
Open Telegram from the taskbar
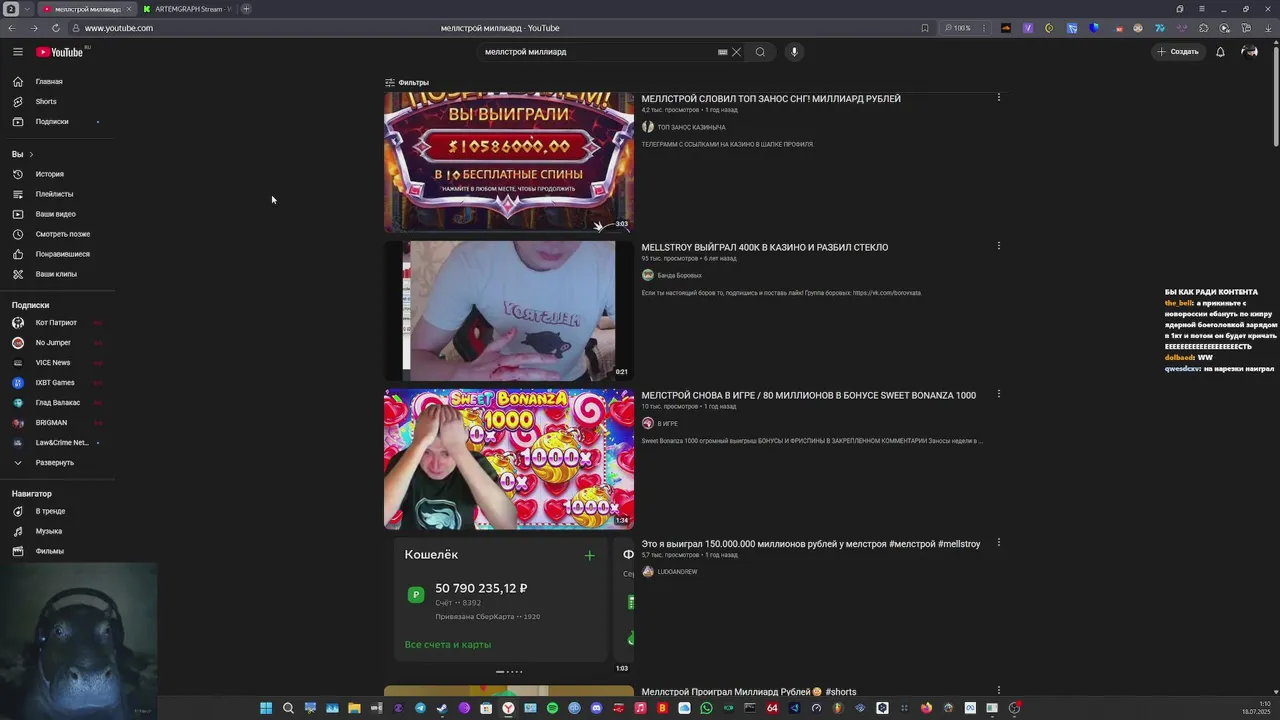click(x=420, y=708)
